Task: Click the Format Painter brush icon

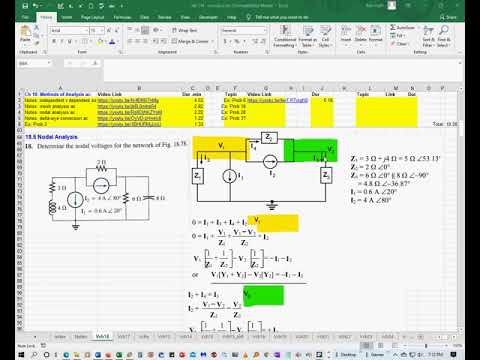Action: 37,43
